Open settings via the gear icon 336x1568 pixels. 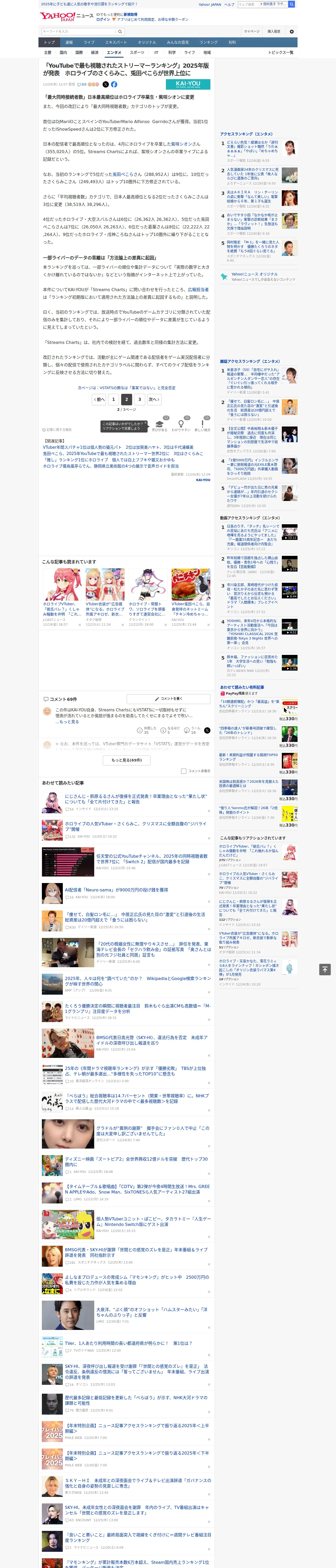292,32
